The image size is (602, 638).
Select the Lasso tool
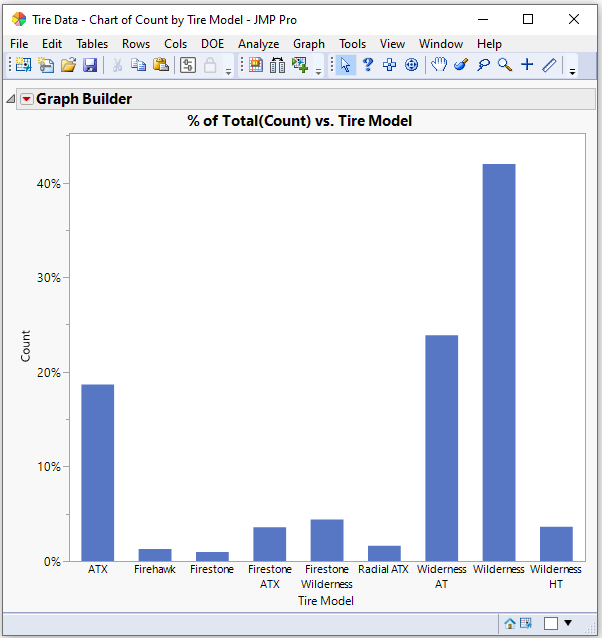tap(482, 65)
